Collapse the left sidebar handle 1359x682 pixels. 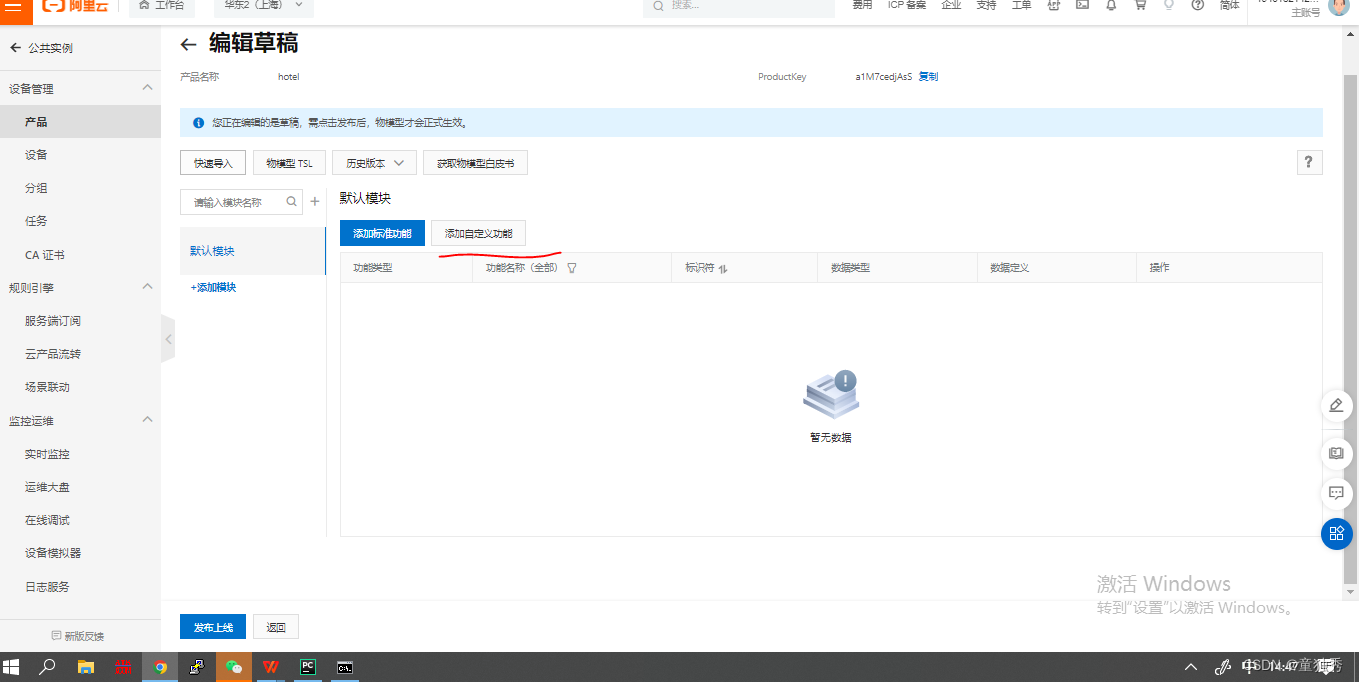168,340
